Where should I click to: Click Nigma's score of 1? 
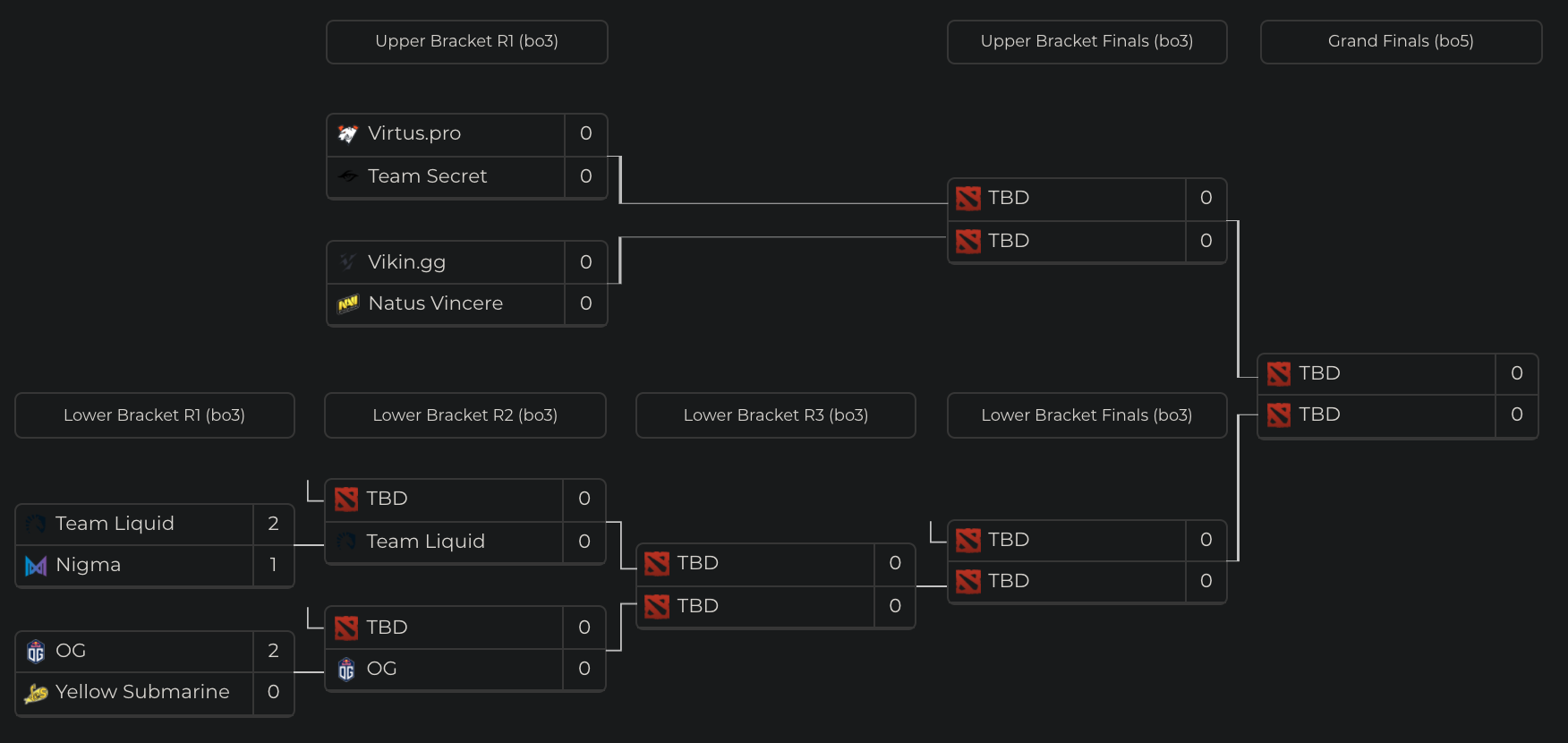(273, 565)
